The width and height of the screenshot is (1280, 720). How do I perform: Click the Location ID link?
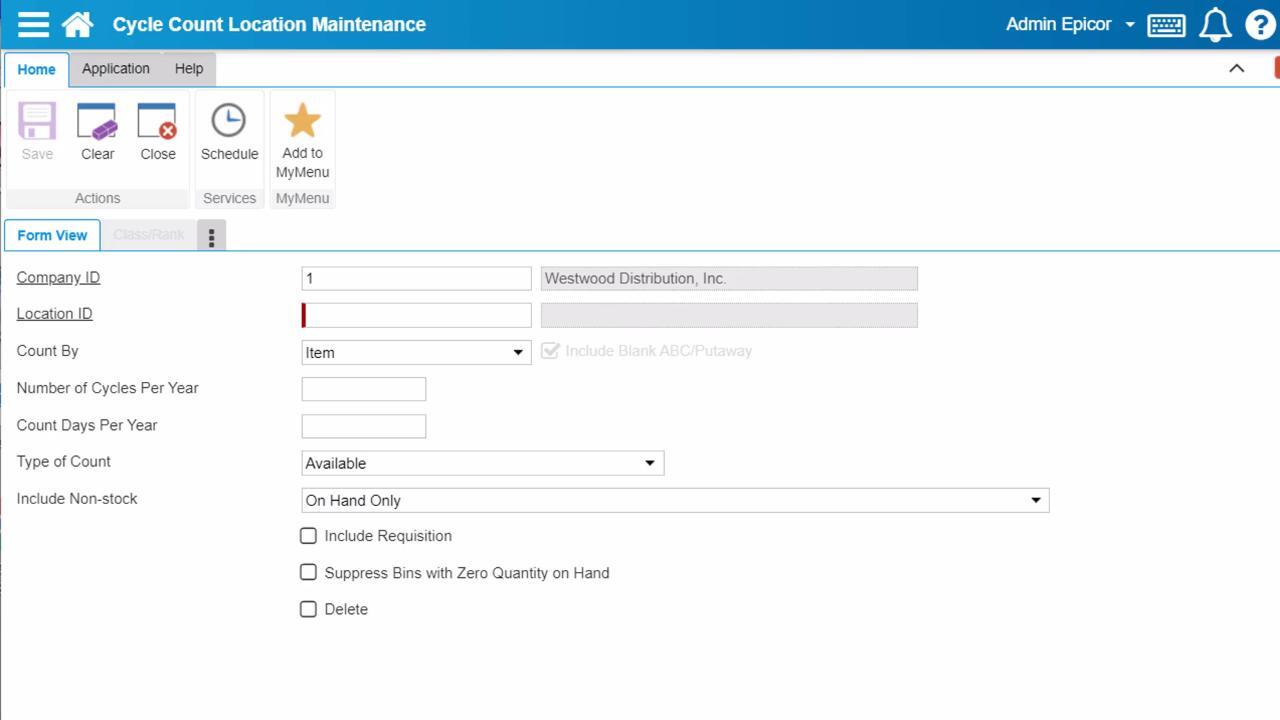(x=54, y=313)
